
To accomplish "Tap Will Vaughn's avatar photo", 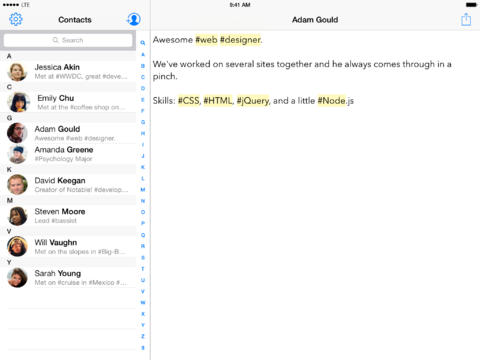I will (17, 247).
